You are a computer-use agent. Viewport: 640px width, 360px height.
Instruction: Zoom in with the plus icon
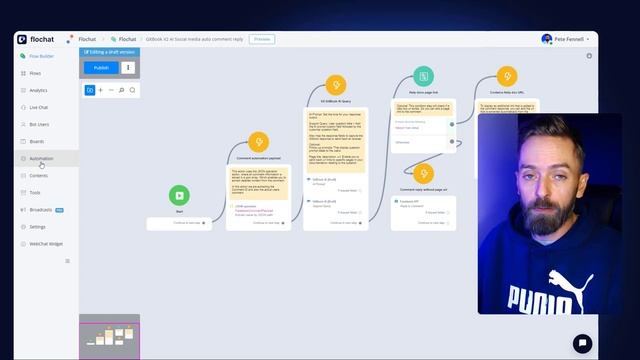point(101,90)
